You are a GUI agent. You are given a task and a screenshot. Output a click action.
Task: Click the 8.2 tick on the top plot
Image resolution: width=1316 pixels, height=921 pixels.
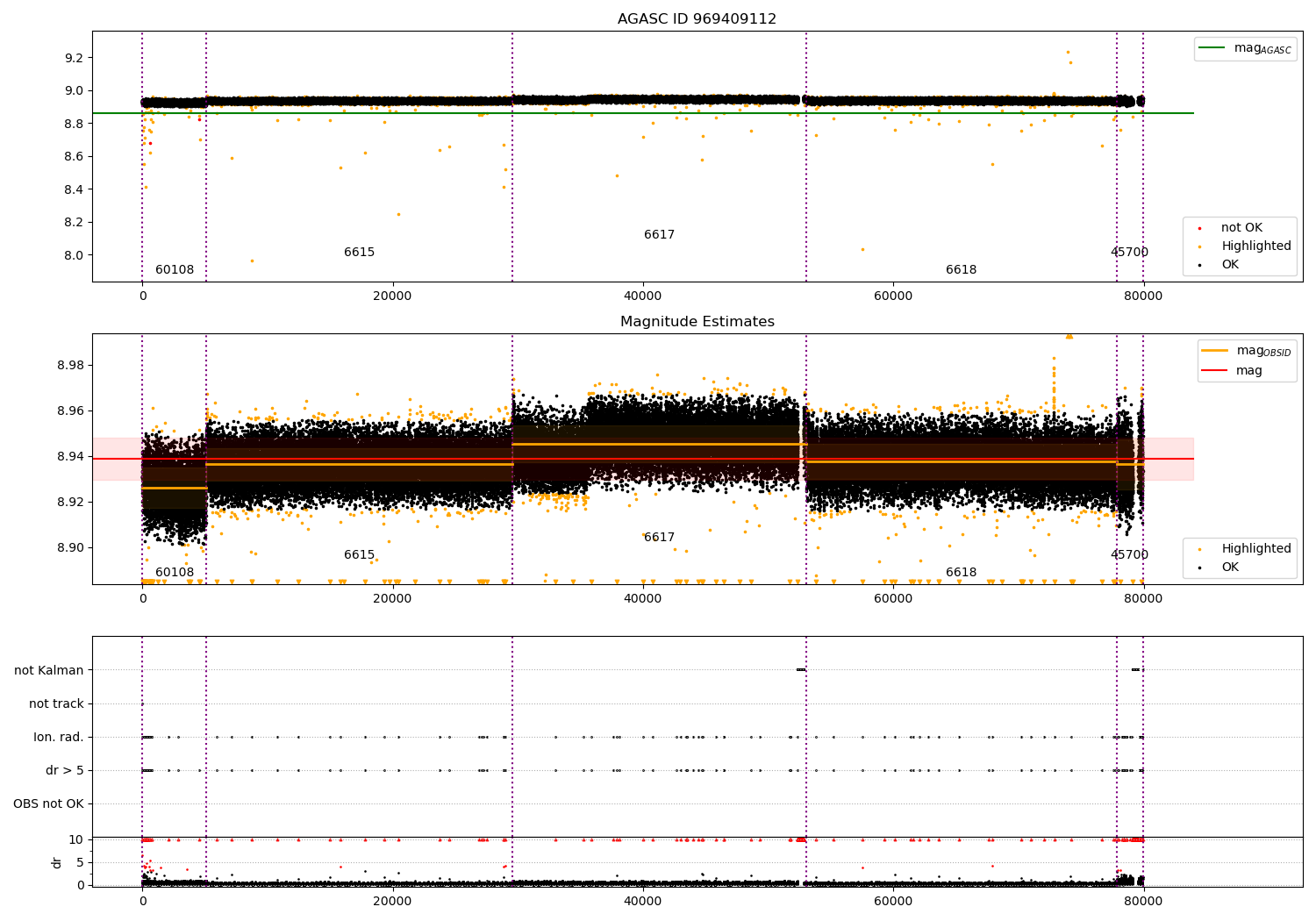tap(74, 222)
